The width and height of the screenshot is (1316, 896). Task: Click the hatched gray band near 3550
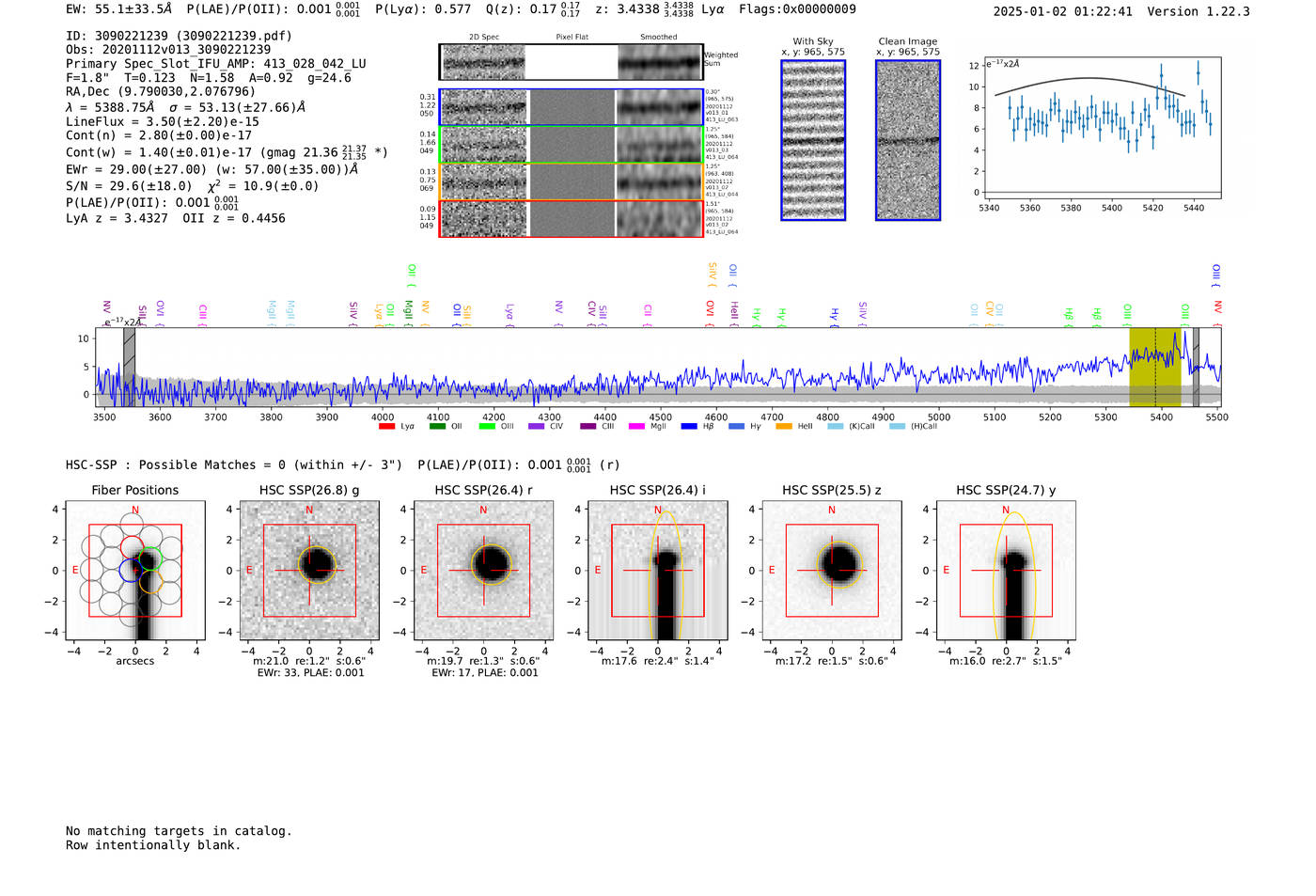coord(130,367)
